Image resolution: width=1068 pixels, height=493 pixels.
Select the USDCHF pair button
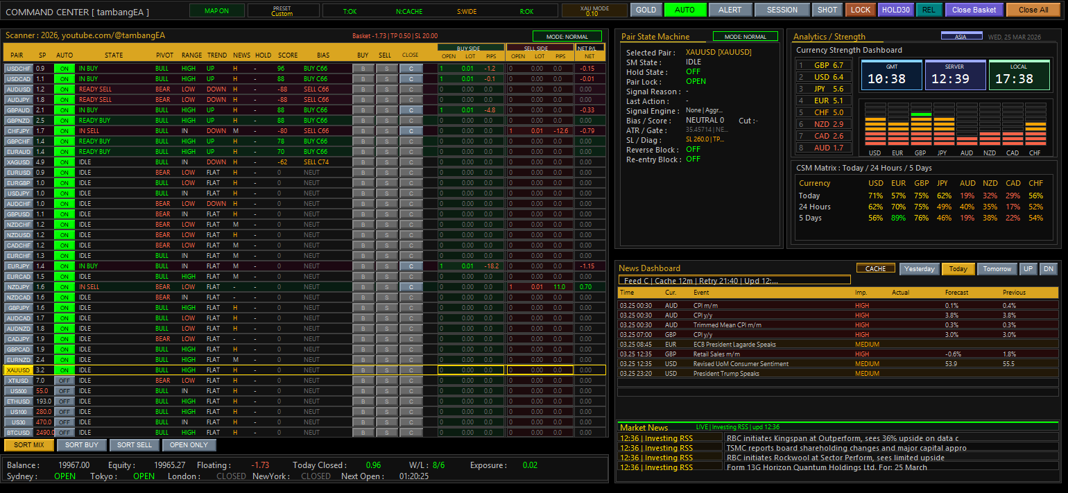pos(17,68)
